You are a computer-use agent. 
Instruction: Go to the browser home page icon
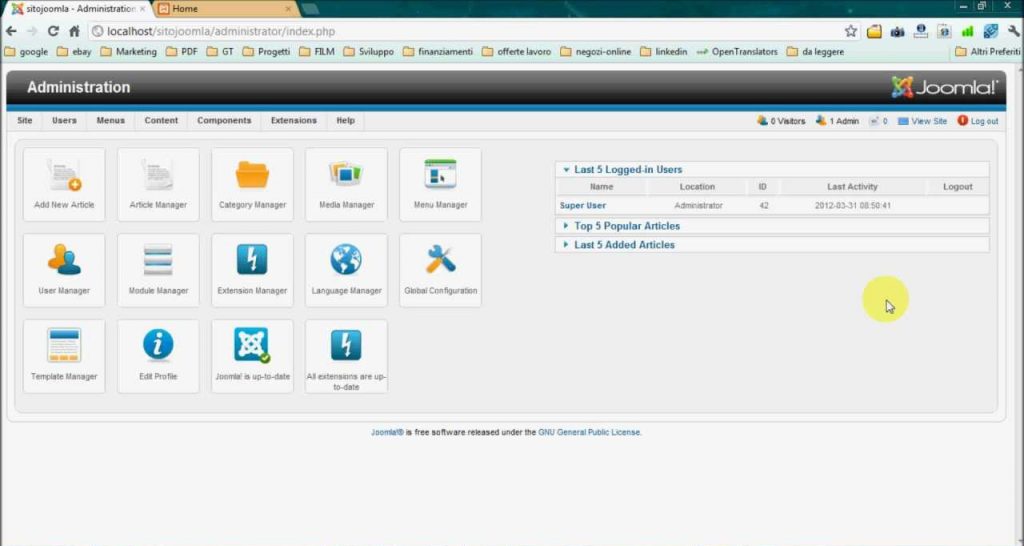click(74, 31)
